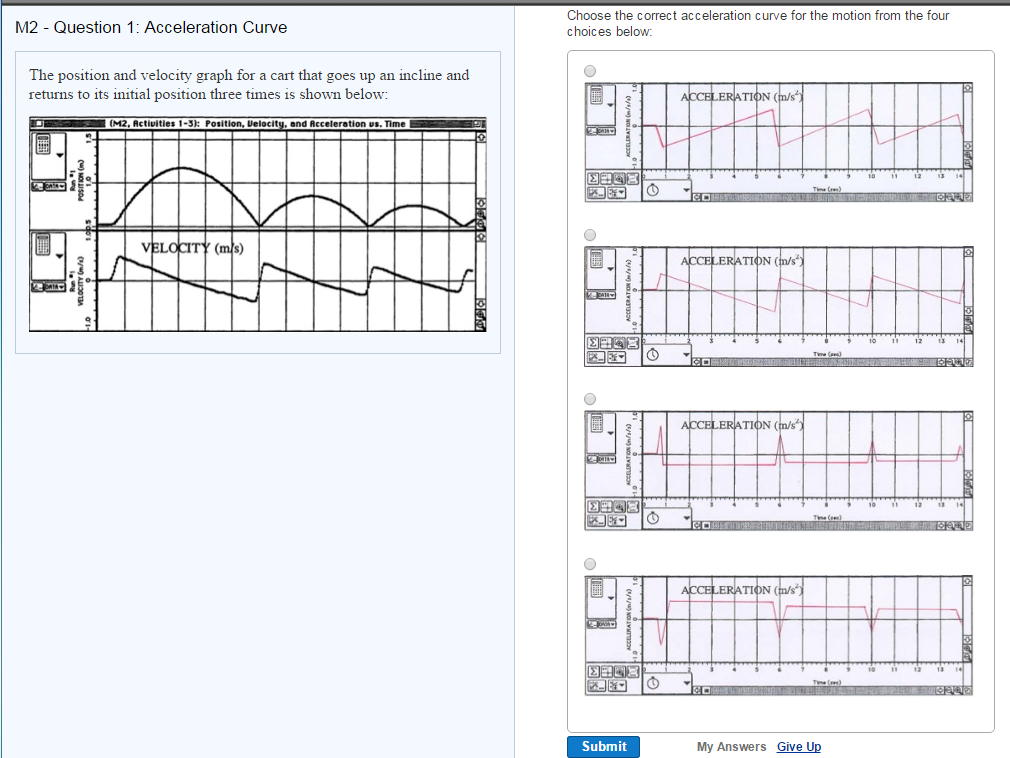
Task: Open the DATA dropdown in first acceleration graph
Action: 607,131
